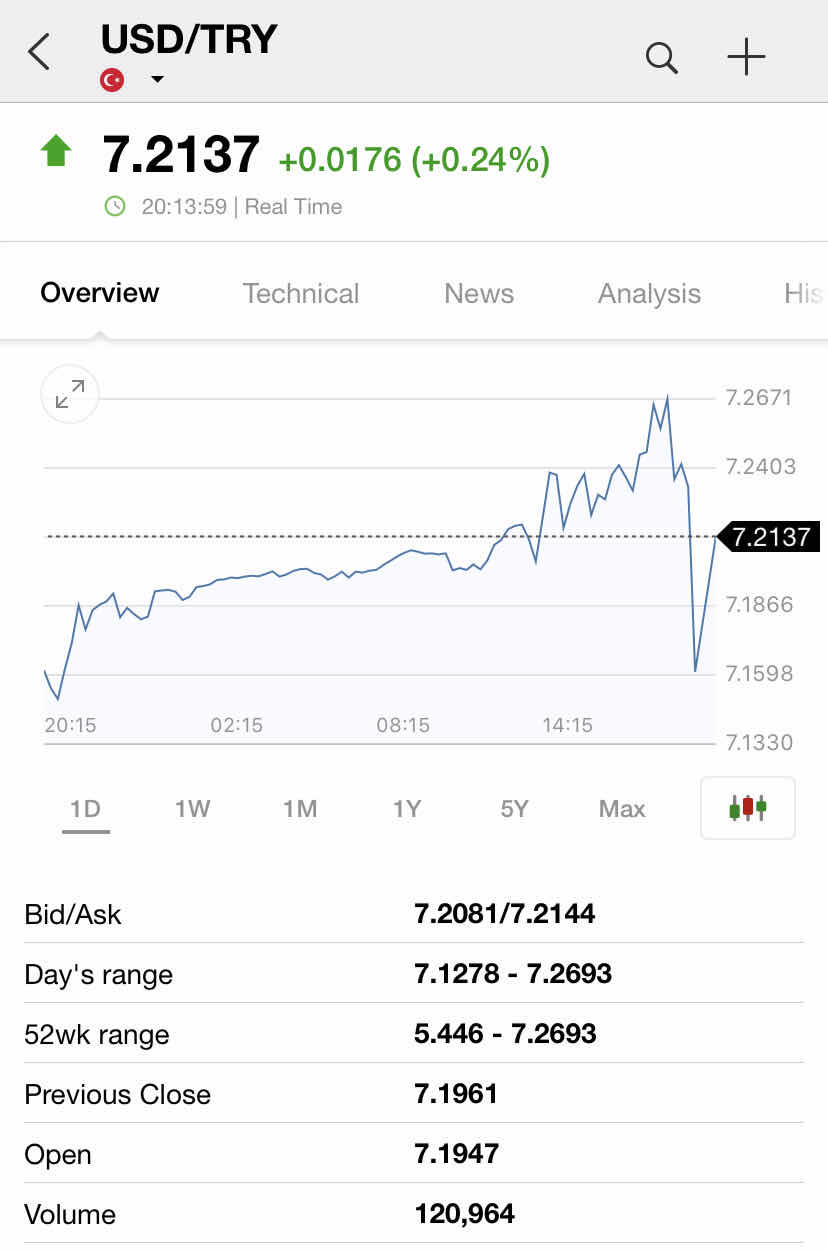Open the Technical tab

pyautogui.click(x=300, y=293)
